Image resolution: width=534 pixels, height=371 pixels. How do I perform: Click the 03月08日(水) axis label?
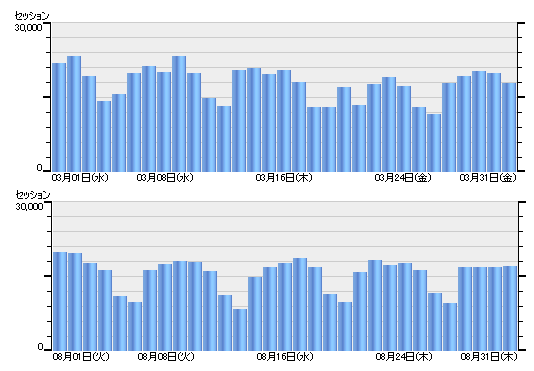(165, 177)
